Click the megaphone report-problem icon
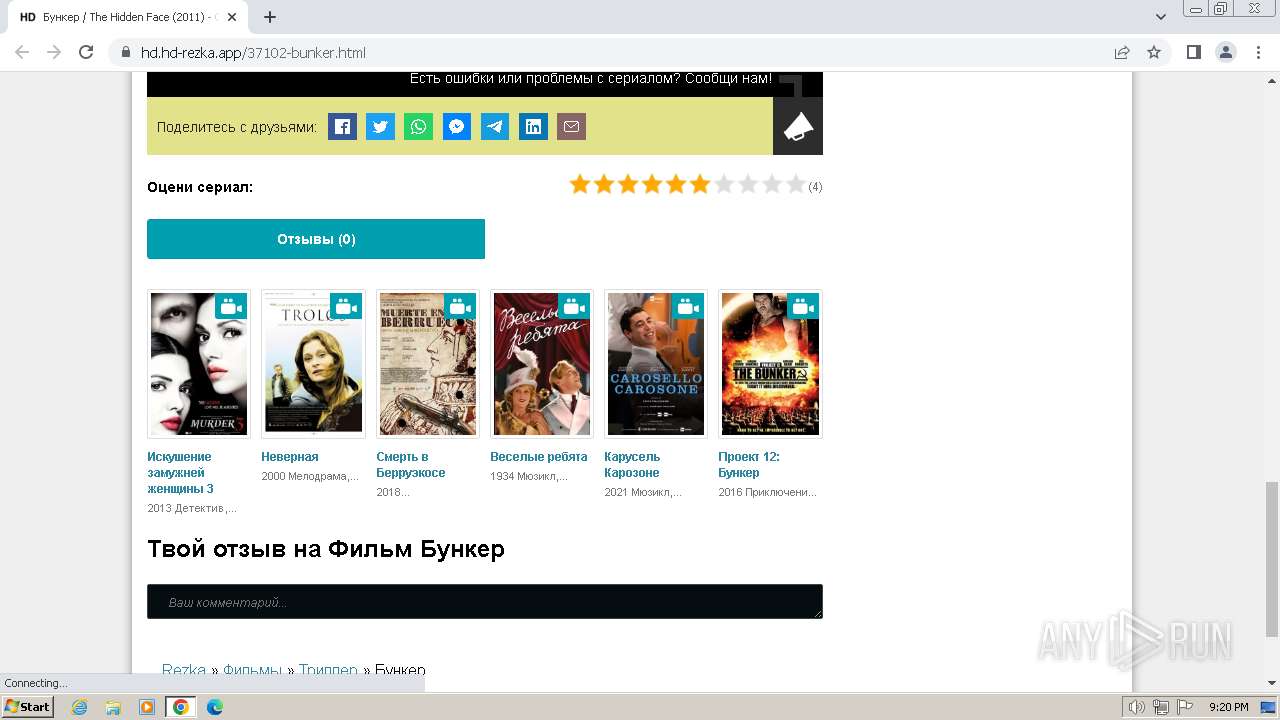This screenshot has width=1280, height=720. tap(798, 126)
